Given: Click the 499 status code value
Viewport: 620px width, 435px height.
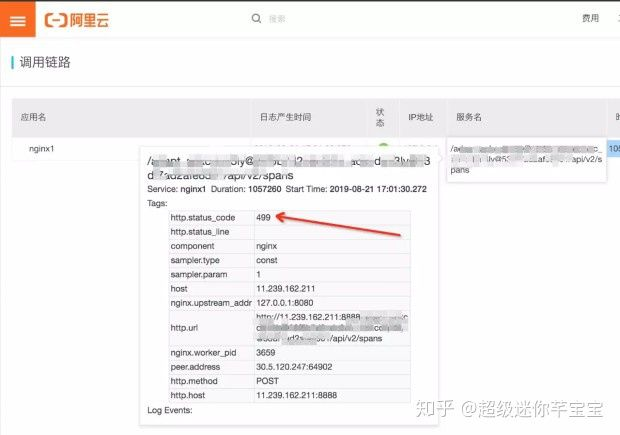Looking at the screenshot, I should point(263,218).
